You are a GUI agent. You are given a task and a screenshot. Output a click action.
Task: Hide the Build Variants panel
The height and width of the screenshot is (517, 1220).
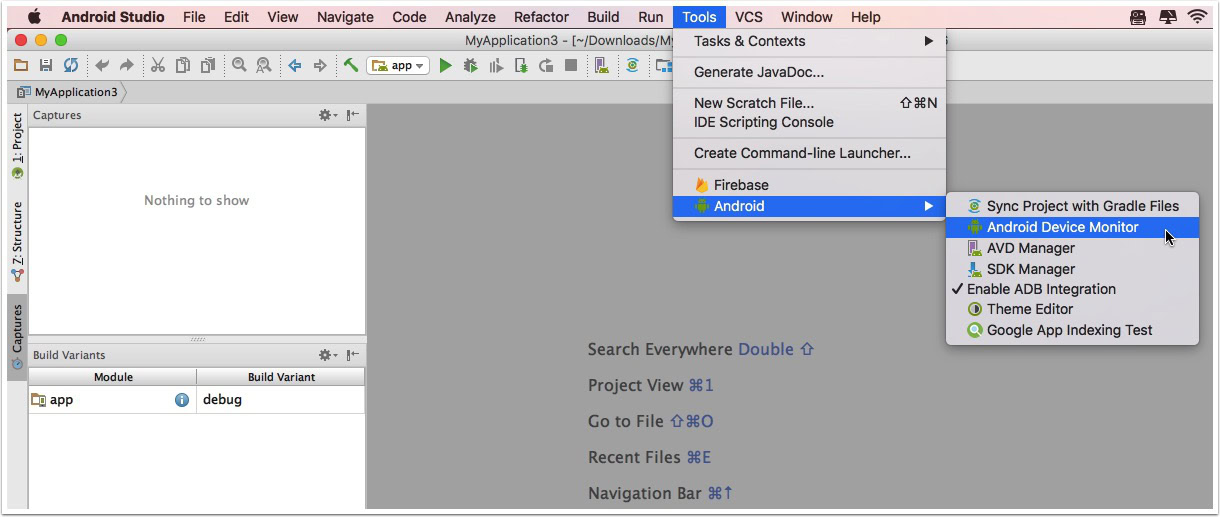pyautogui.click(x=353, y=355)
